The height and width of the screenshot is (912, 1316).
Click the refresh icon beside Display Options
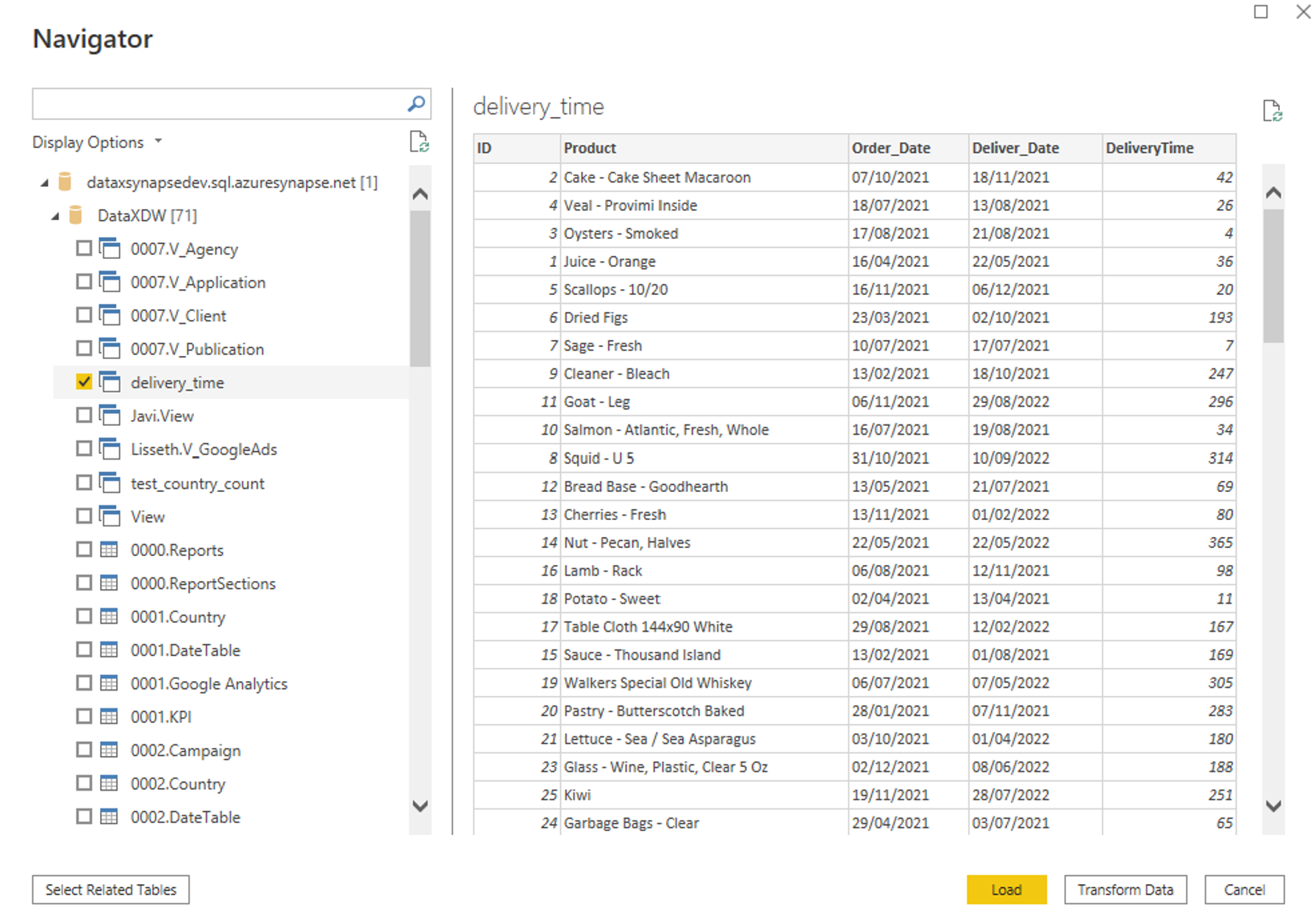(418, 141)
